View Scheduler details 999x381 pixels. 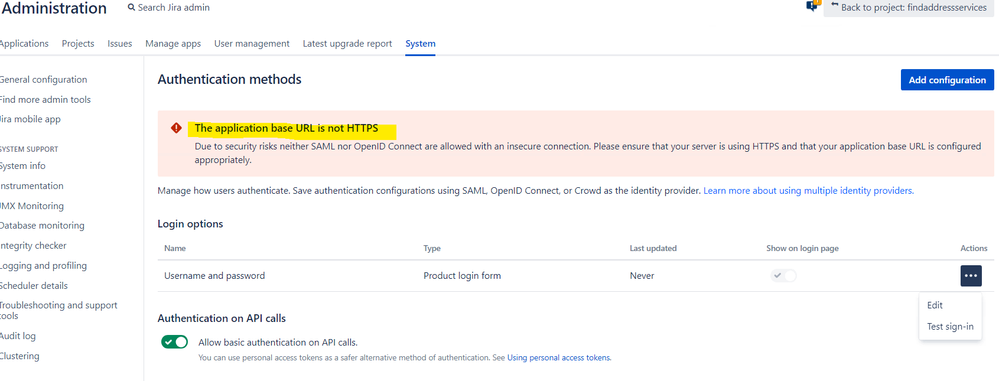pos(33,285)
